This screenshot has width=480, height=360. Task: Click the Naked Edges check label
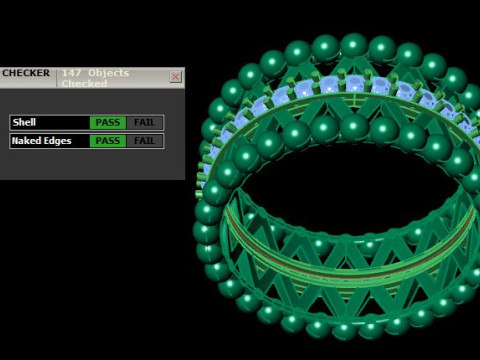pos(41,141)
